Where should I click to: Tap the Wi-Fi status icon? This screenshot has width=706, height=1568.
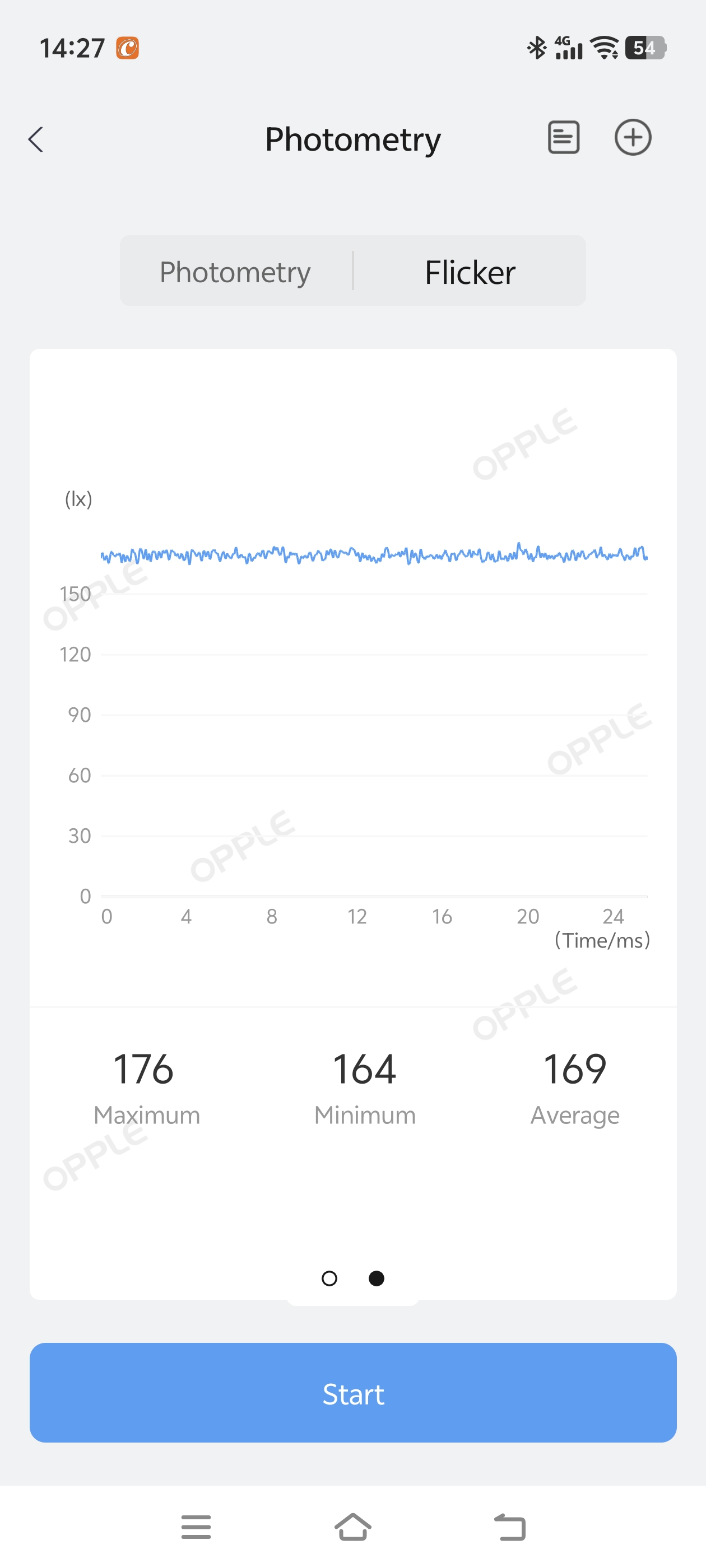tap(605, 48)
